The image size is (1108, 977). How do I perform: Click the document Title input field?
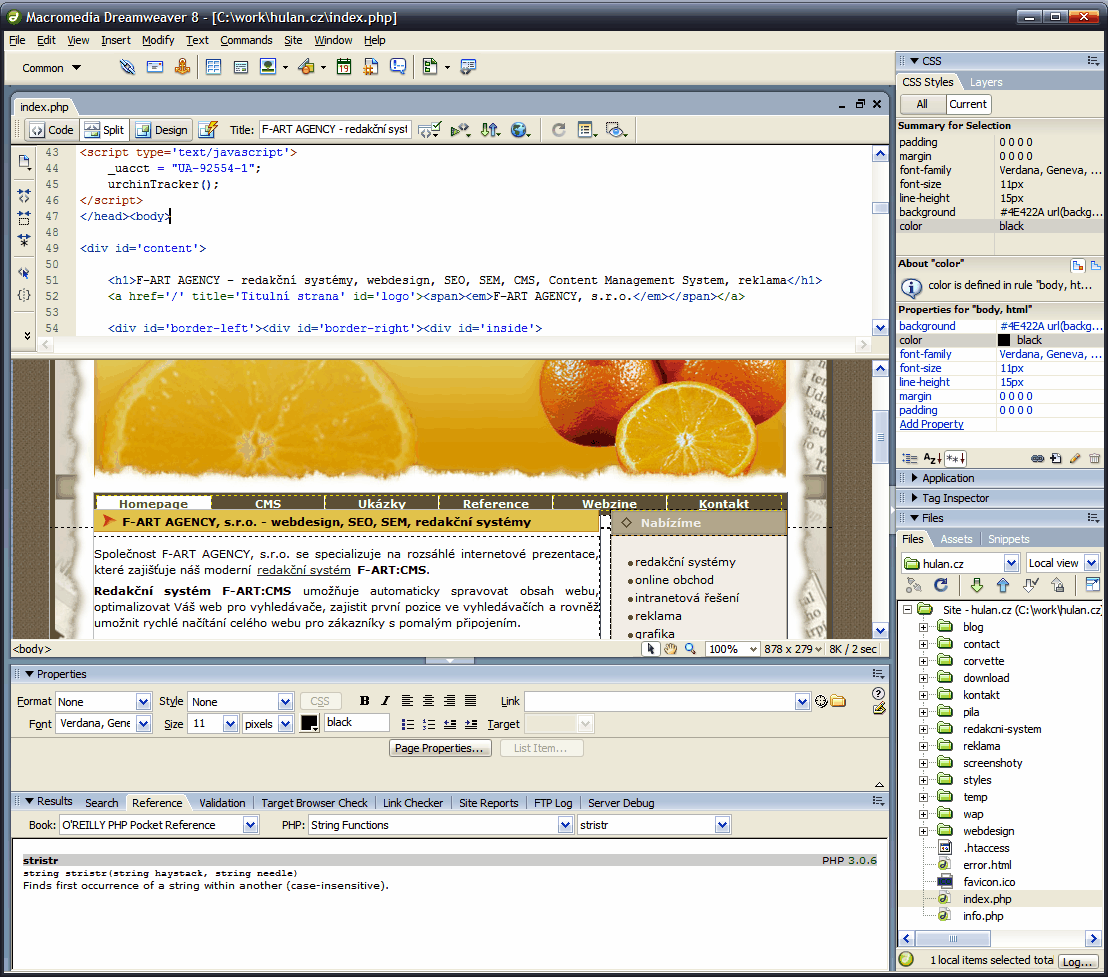335,129
